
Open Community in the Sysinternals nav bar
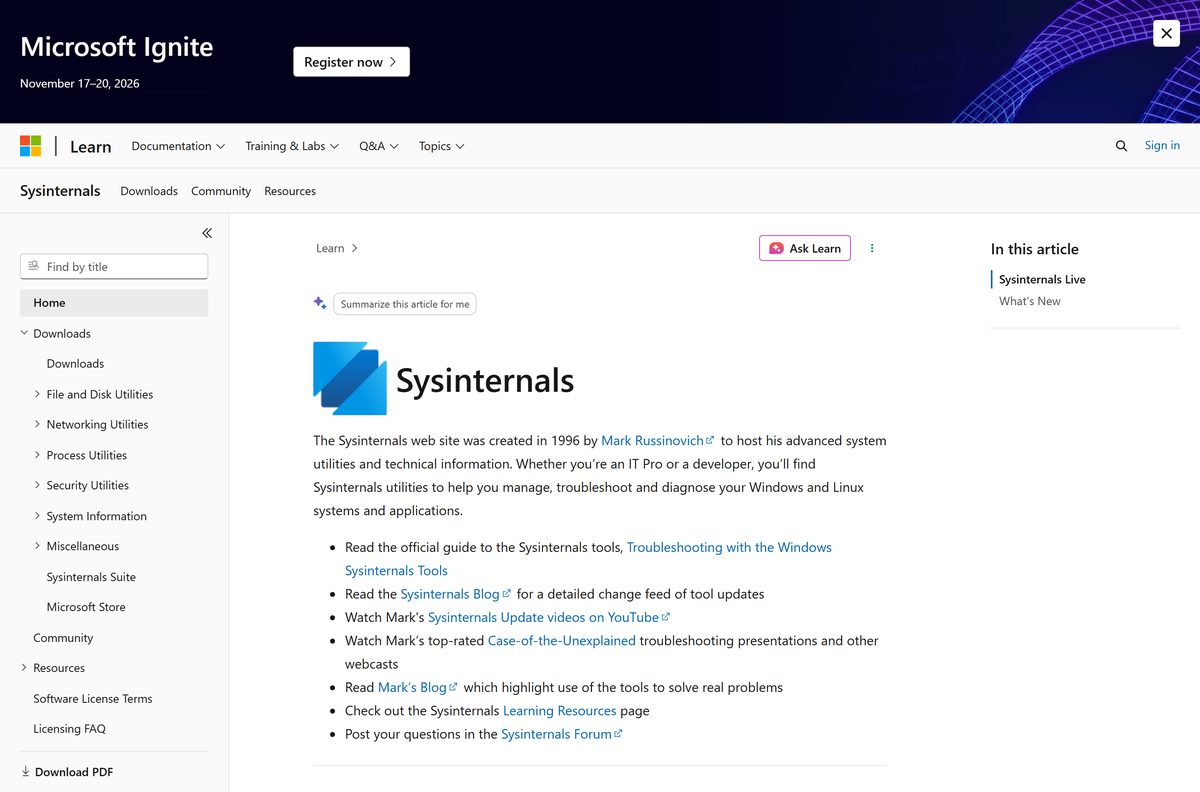point(221,191)
